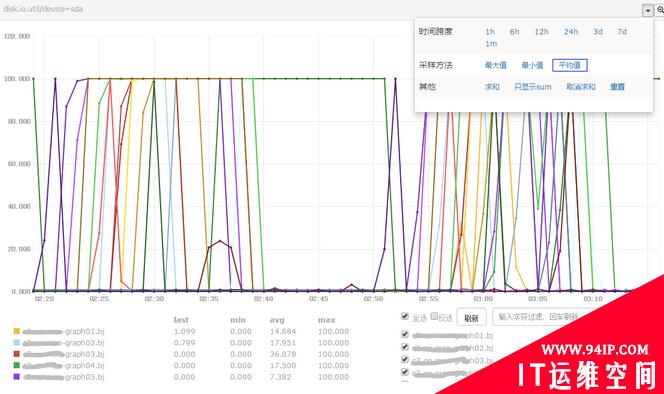Select the graph04.bj legend label
Viewport: 664px width, 394px height.
pos(64,366)
